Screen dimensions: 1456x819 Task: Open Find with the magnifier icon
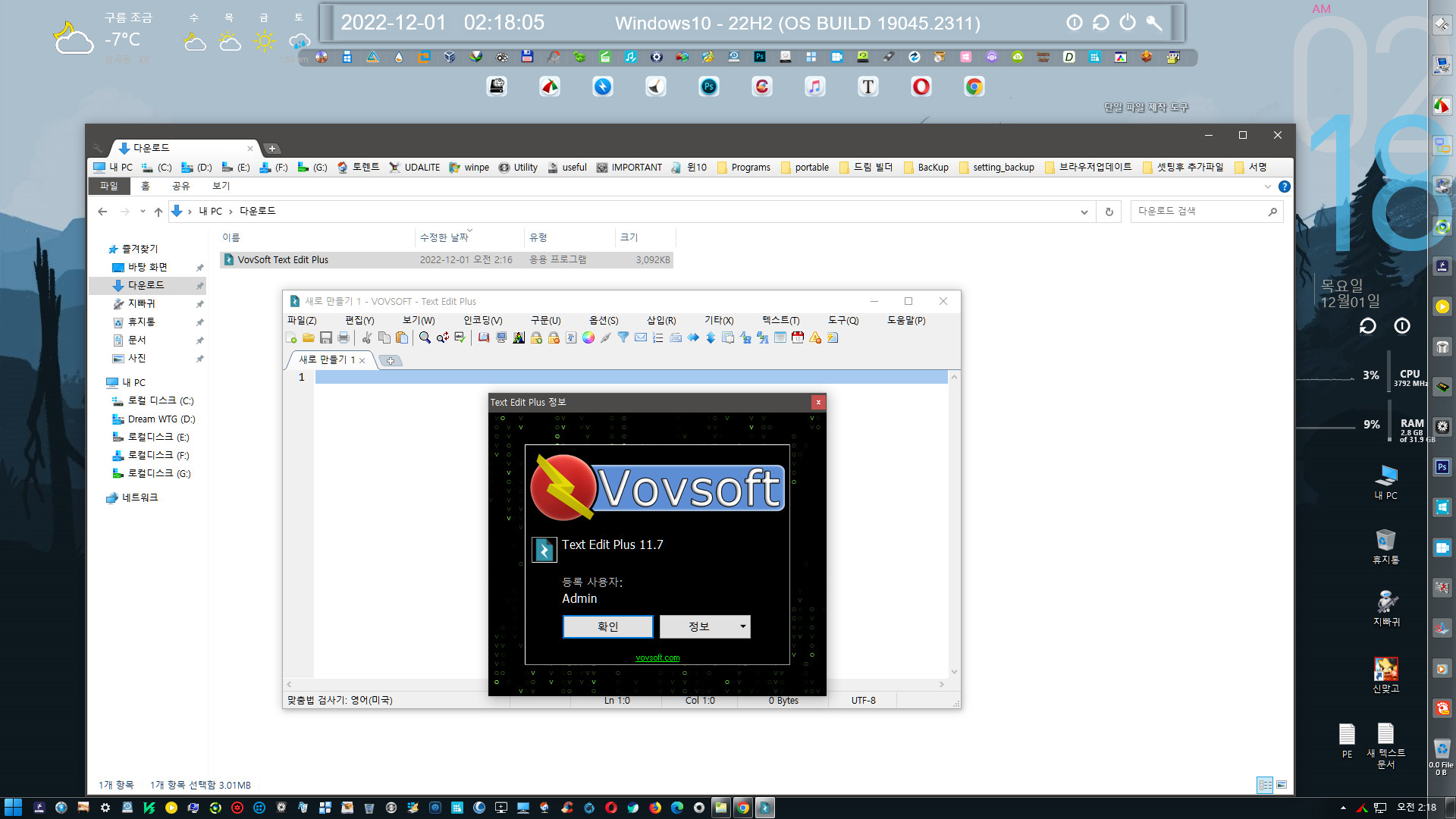point(425,338)
